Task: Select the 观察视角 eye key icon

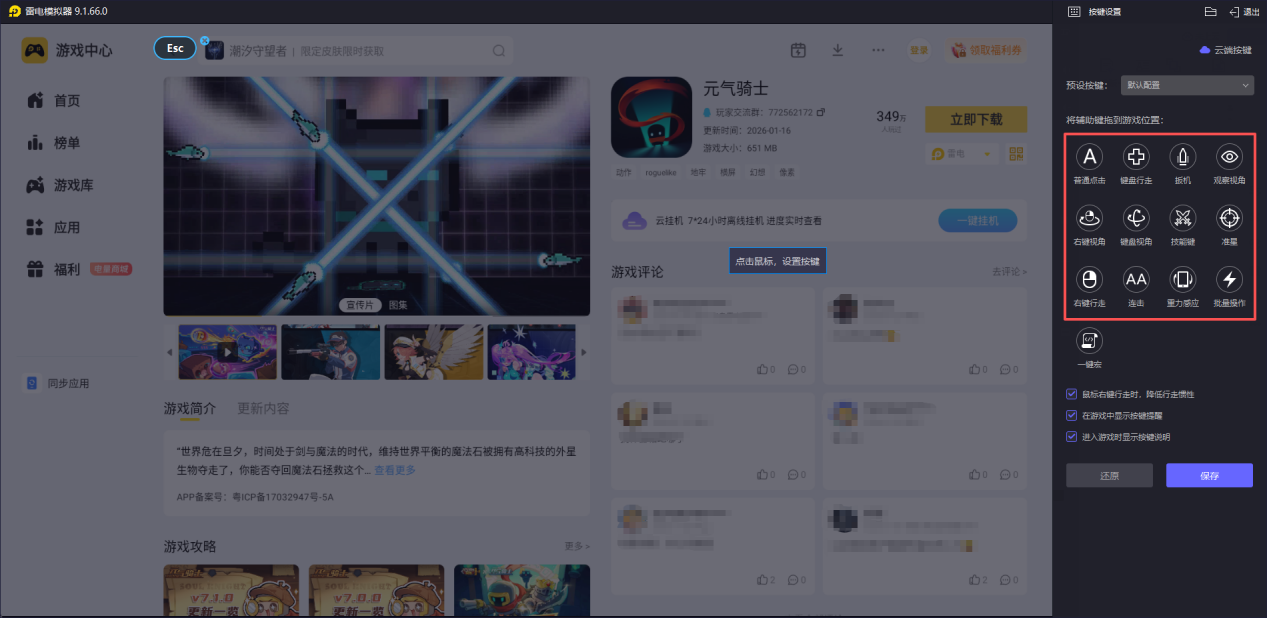Action: point(1229,157)
